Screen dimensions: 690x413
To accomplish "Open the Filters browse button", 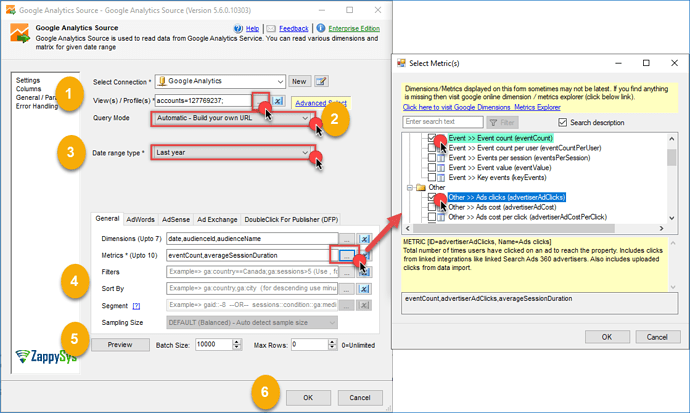I will point(347,272).
